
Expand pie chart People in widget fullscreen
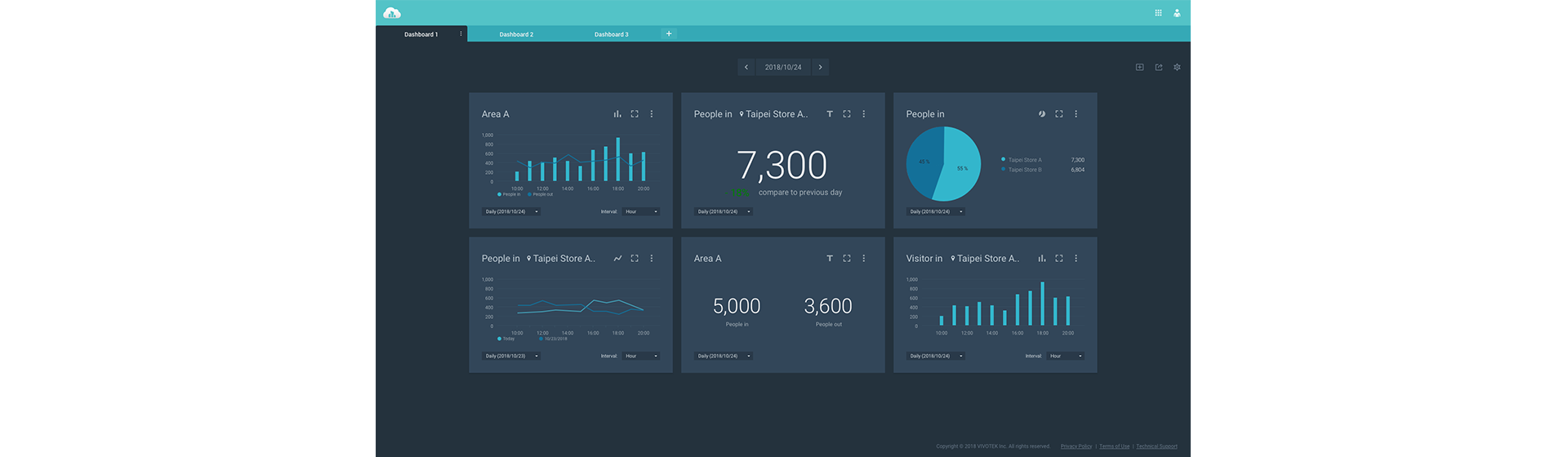[x=1059, y=114]
